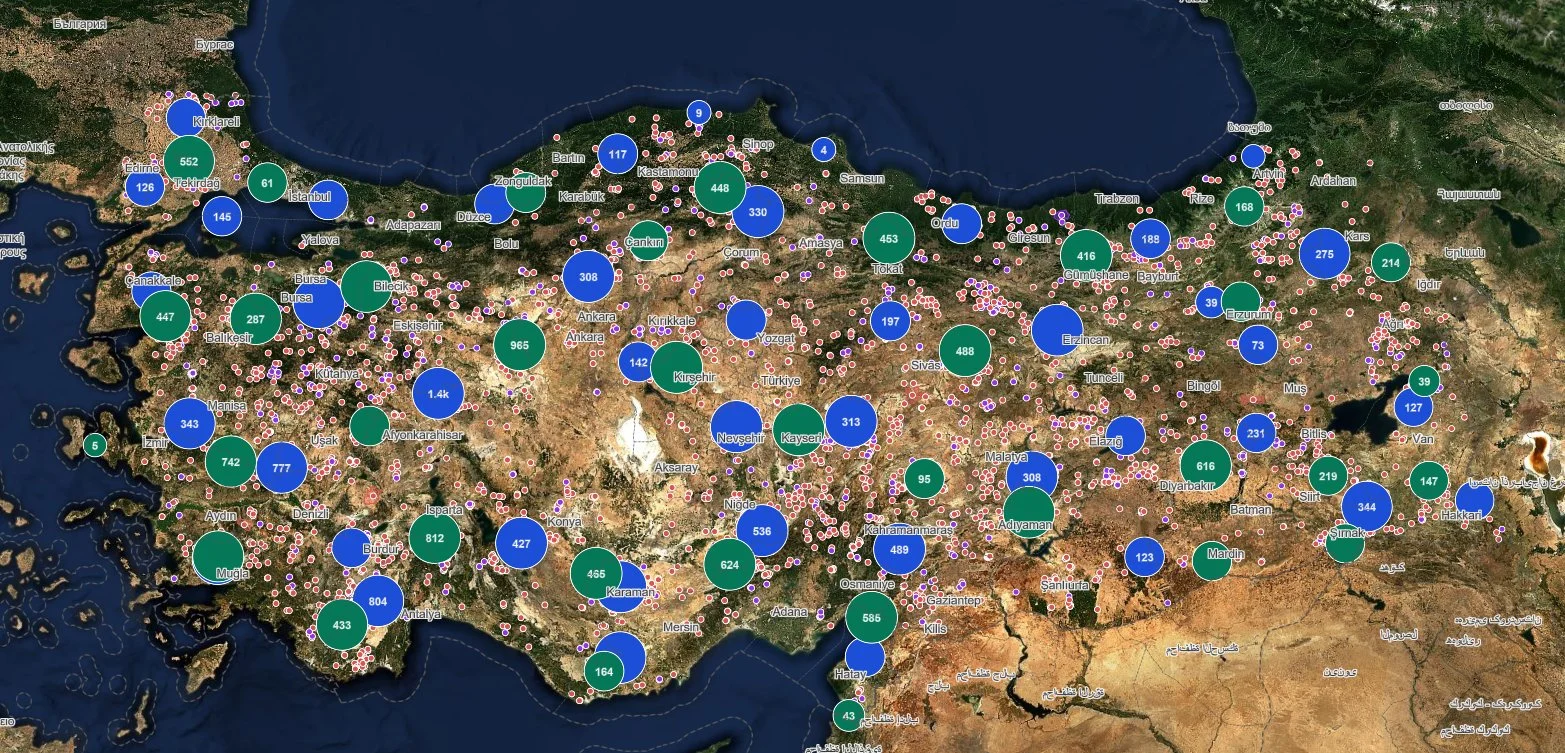Select the blue 343 cluster near Manisa
Screen dimensions: 1565x753
[x=190, y=424]
